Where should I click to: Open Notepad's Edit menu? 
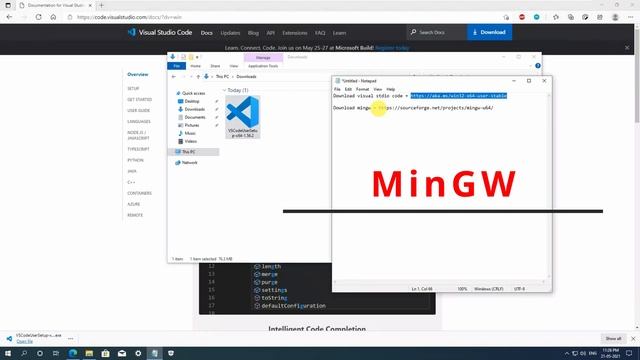(348, 89)
